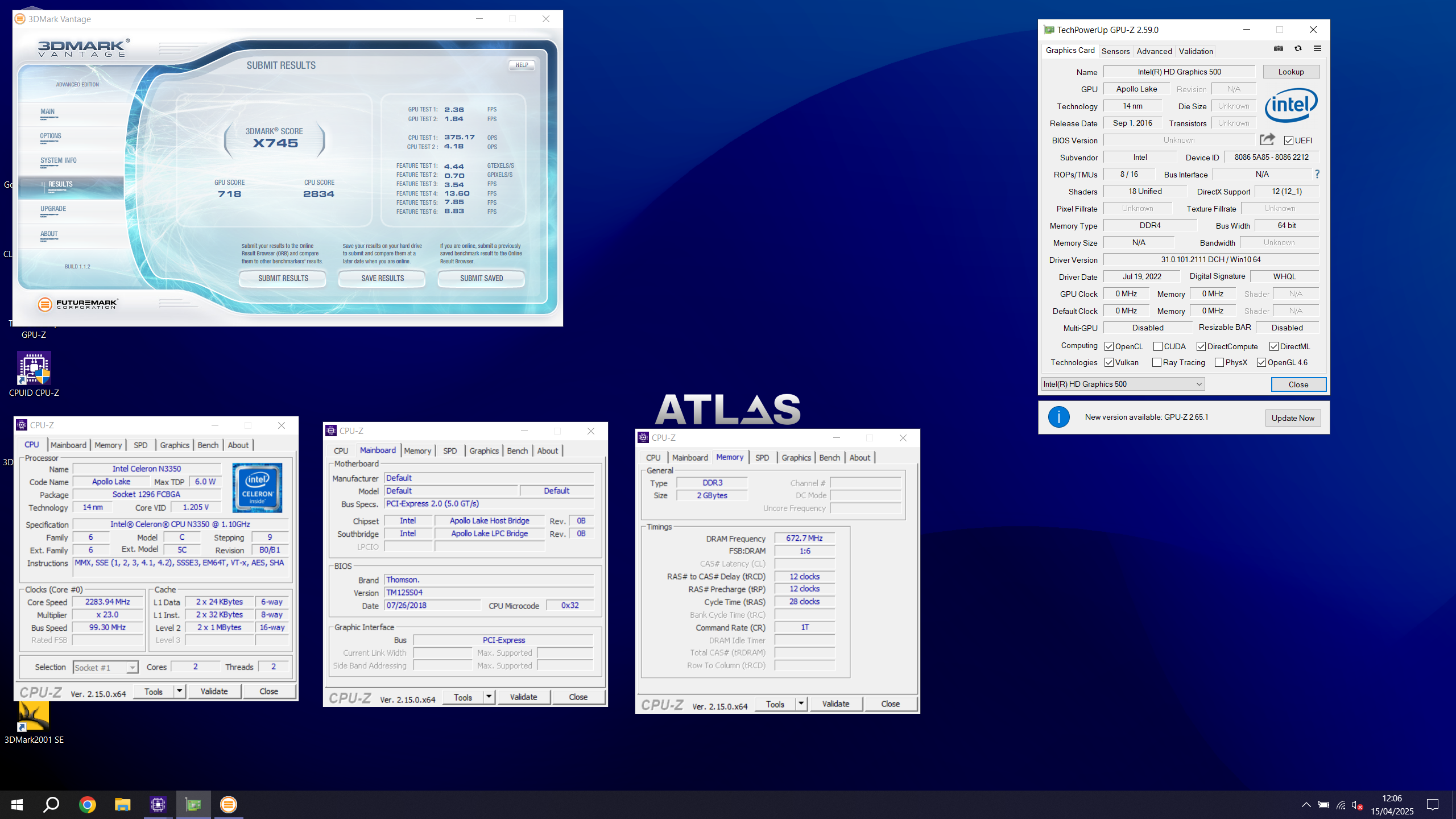Toggle the Vulkan checkbox
Screen dimensions: 1456x819
[x=1109, y=362]
